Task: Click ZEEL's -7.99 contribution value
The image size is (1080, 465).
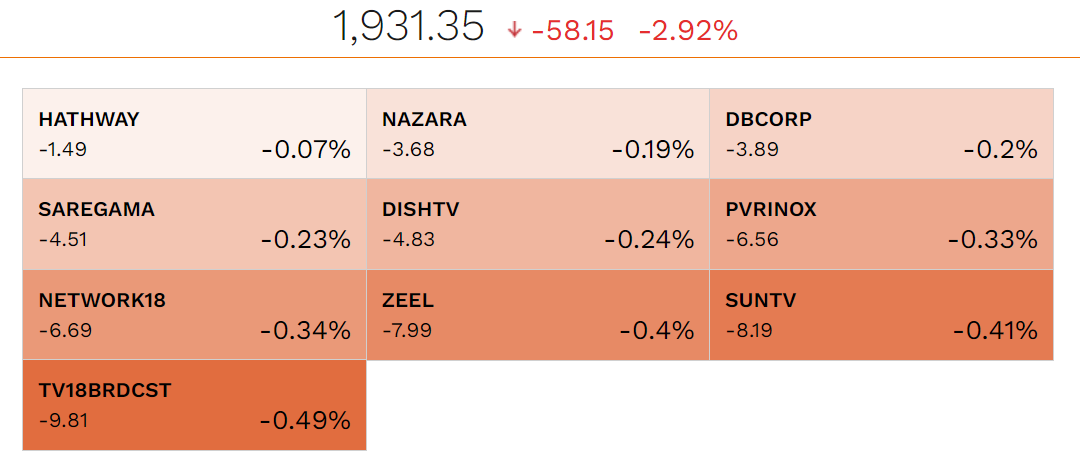Action: tap(407, 331)
